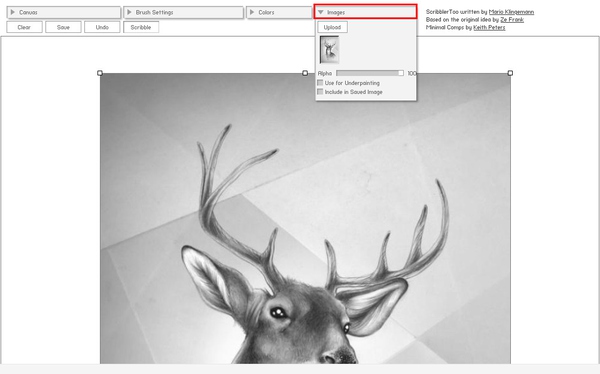
Task: Upload a new image
Action: tap(332, 27)
